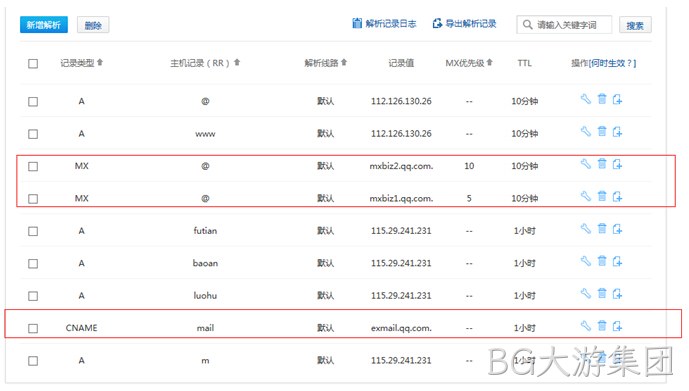Sort by the MX优先级 column arrow
Image resolution: width=689 pixels, height=391 pixels.
(490, 62)
